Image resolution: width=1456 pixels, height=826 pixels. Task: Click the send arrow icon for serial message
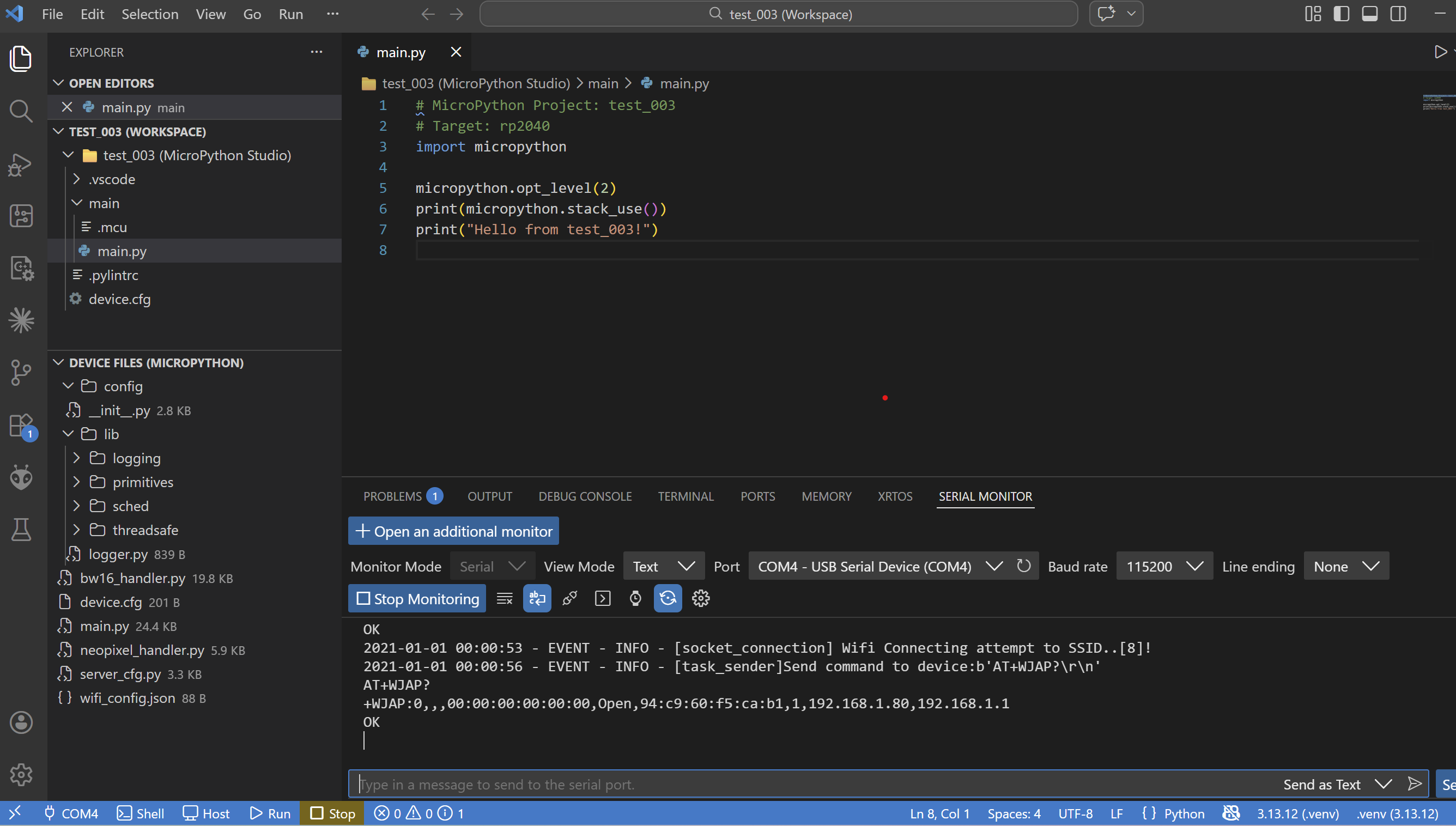(x=1415, y=784)
